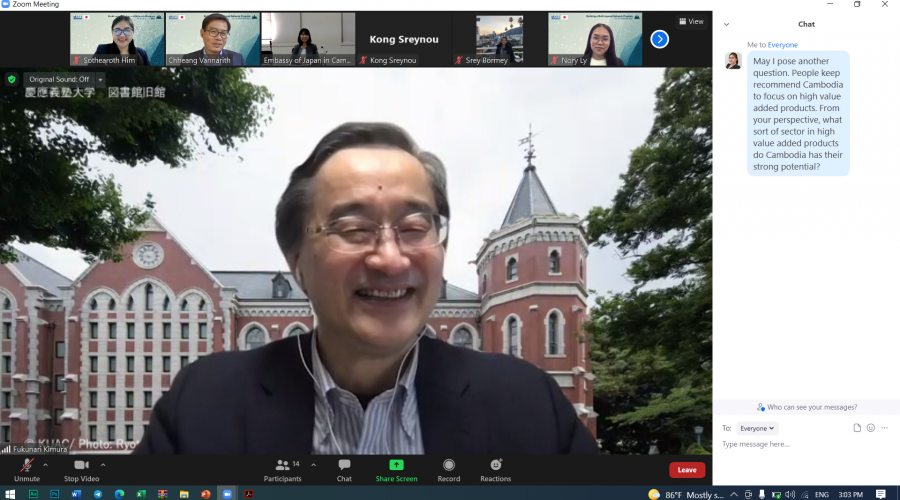Collapse chat panel using header chevron
Image resolution: width=900 pixels, height=500 pixels.
[726, 24]
